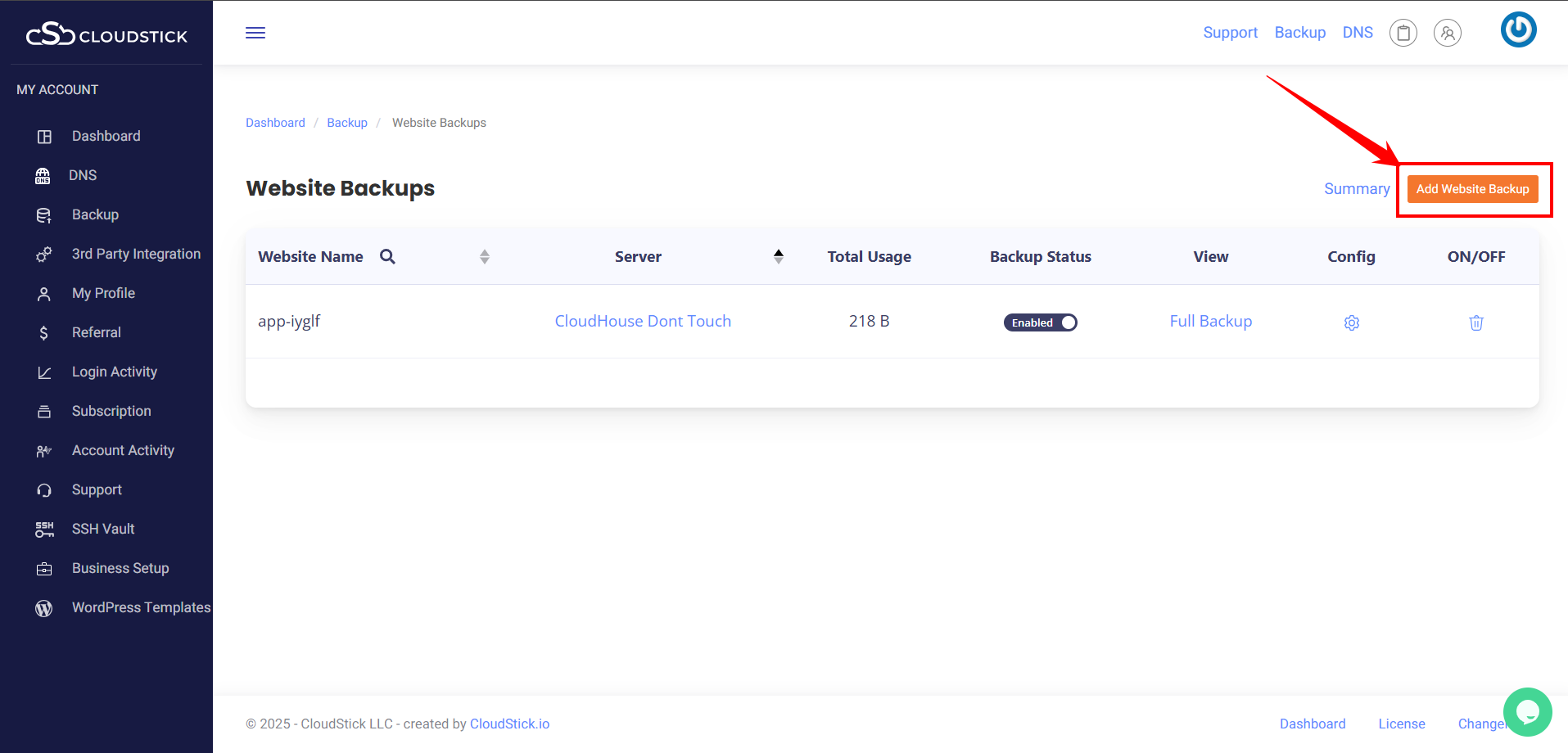Click the blue power logout icon

(1518, 29)
